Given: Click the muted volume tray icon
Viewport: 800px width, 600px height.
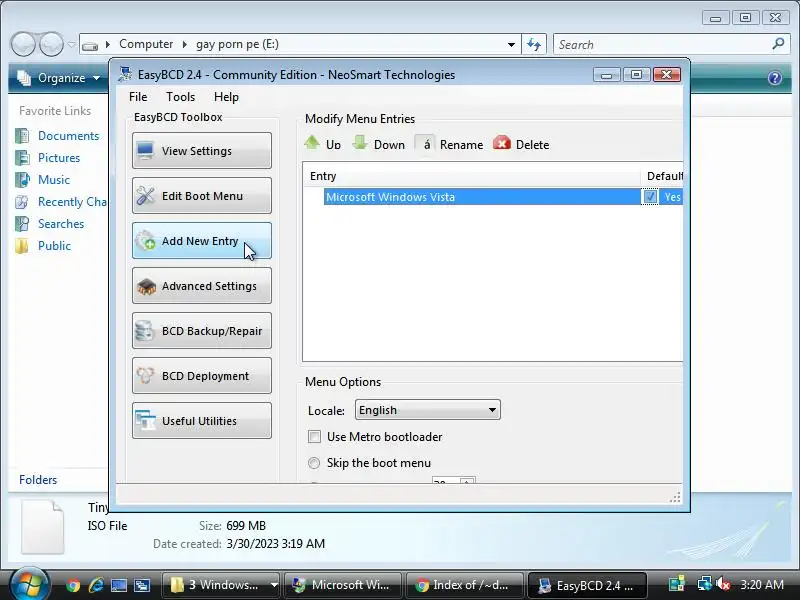Looking at the screenshot, I should (723, 584).
